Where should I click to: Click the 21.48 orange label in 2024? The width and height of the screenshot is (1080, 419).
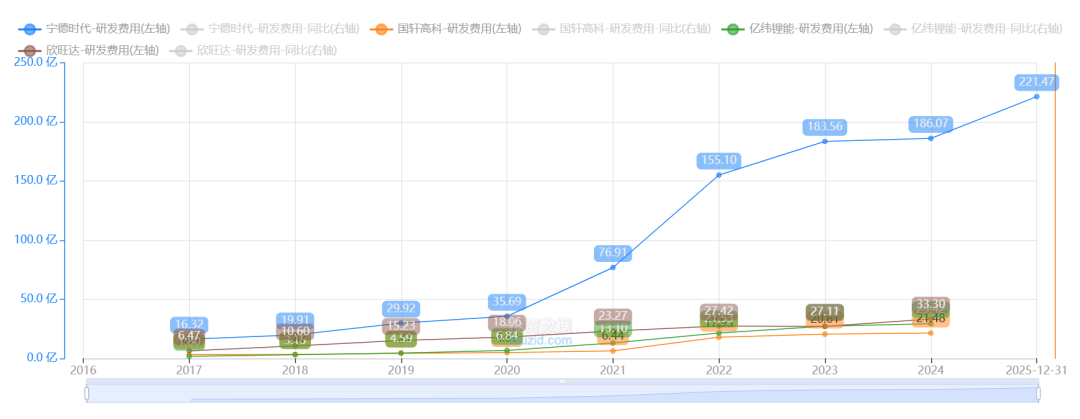point(931,318)
